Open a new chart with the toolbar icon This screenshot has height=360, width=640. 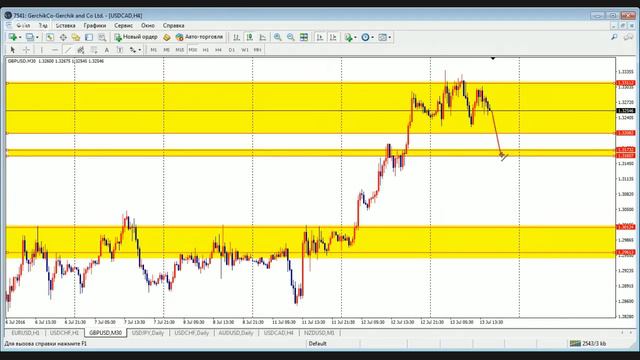click(12, 37)
